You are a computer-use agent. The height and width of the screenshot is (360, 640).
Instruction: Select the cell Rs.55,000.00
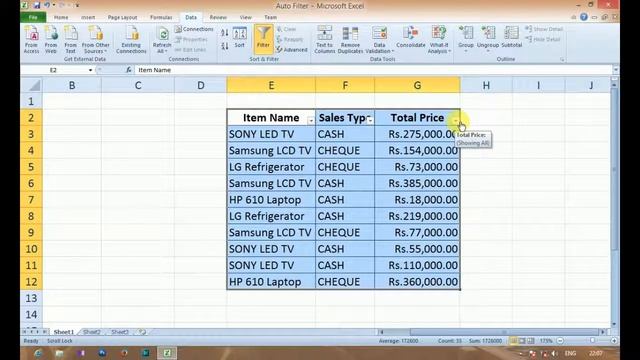click(417, 249)
